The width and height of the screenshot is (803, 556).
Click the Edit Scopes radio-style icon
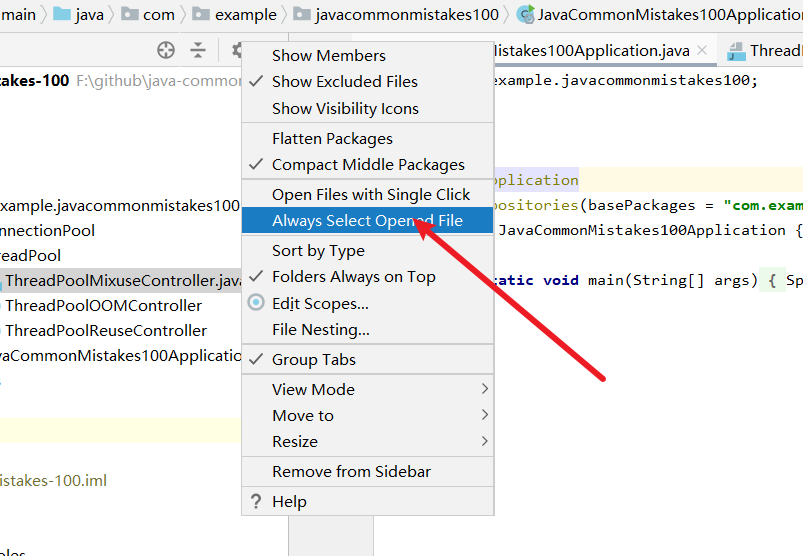pyautogui.click(x=255, y=303)
